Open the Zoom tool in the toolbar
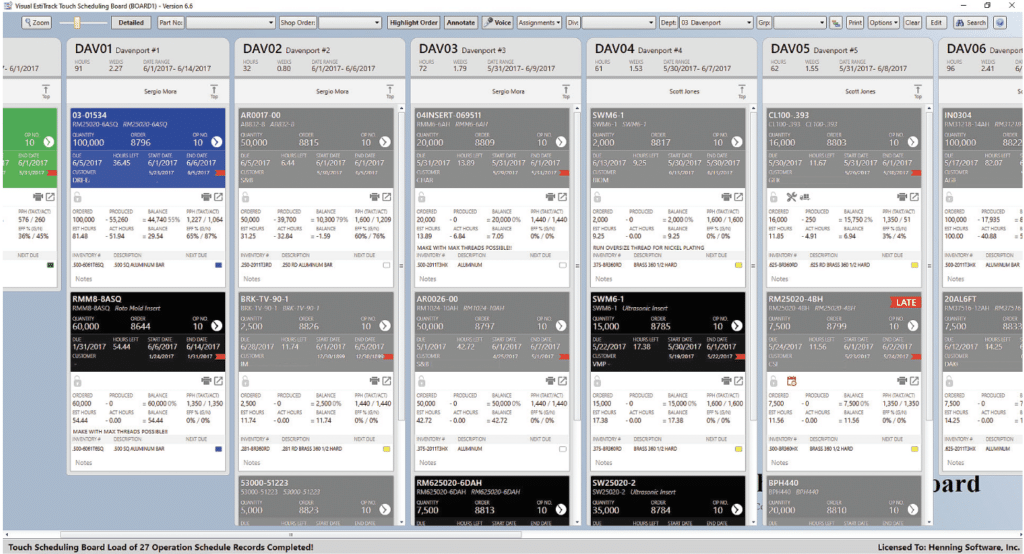1024x554 pixels. (37, 22)
